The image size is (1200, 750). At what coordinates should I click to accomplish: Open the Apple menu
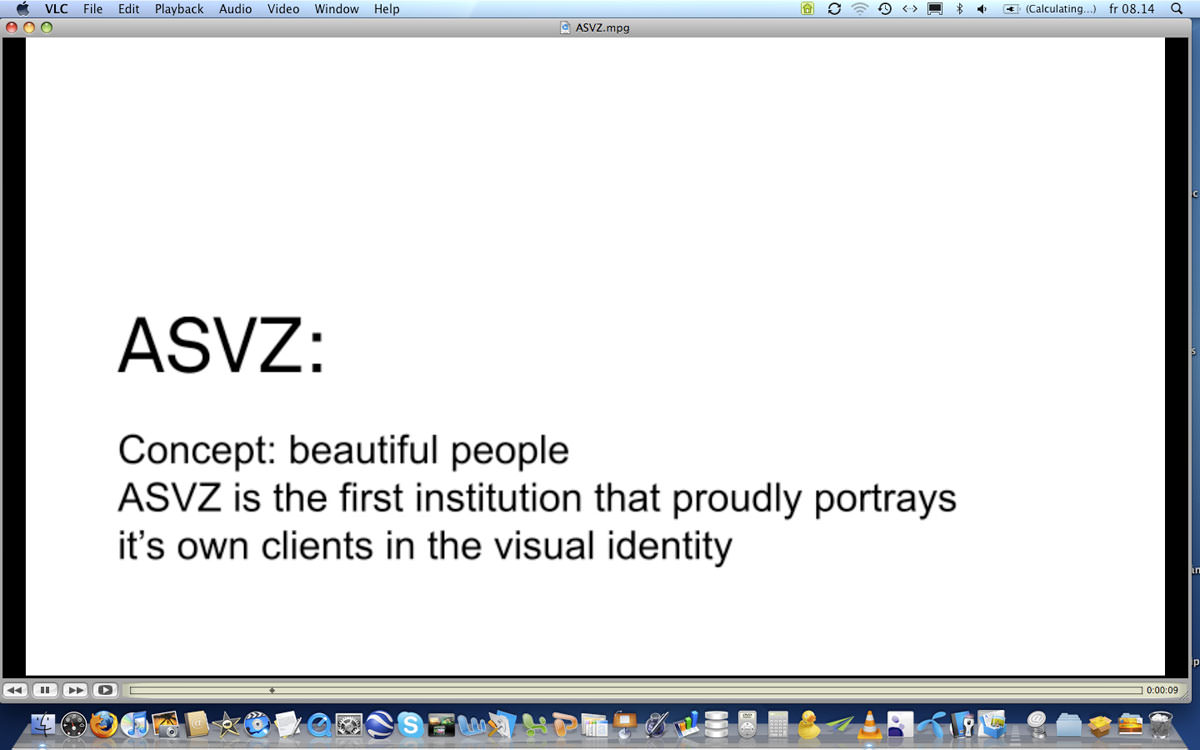click(x=22, y=9)
